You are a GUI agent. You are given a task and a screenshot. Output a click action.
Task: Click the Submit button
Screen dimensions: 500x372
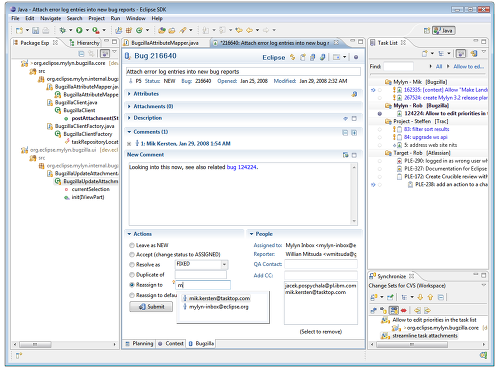(x=151, y=307)
